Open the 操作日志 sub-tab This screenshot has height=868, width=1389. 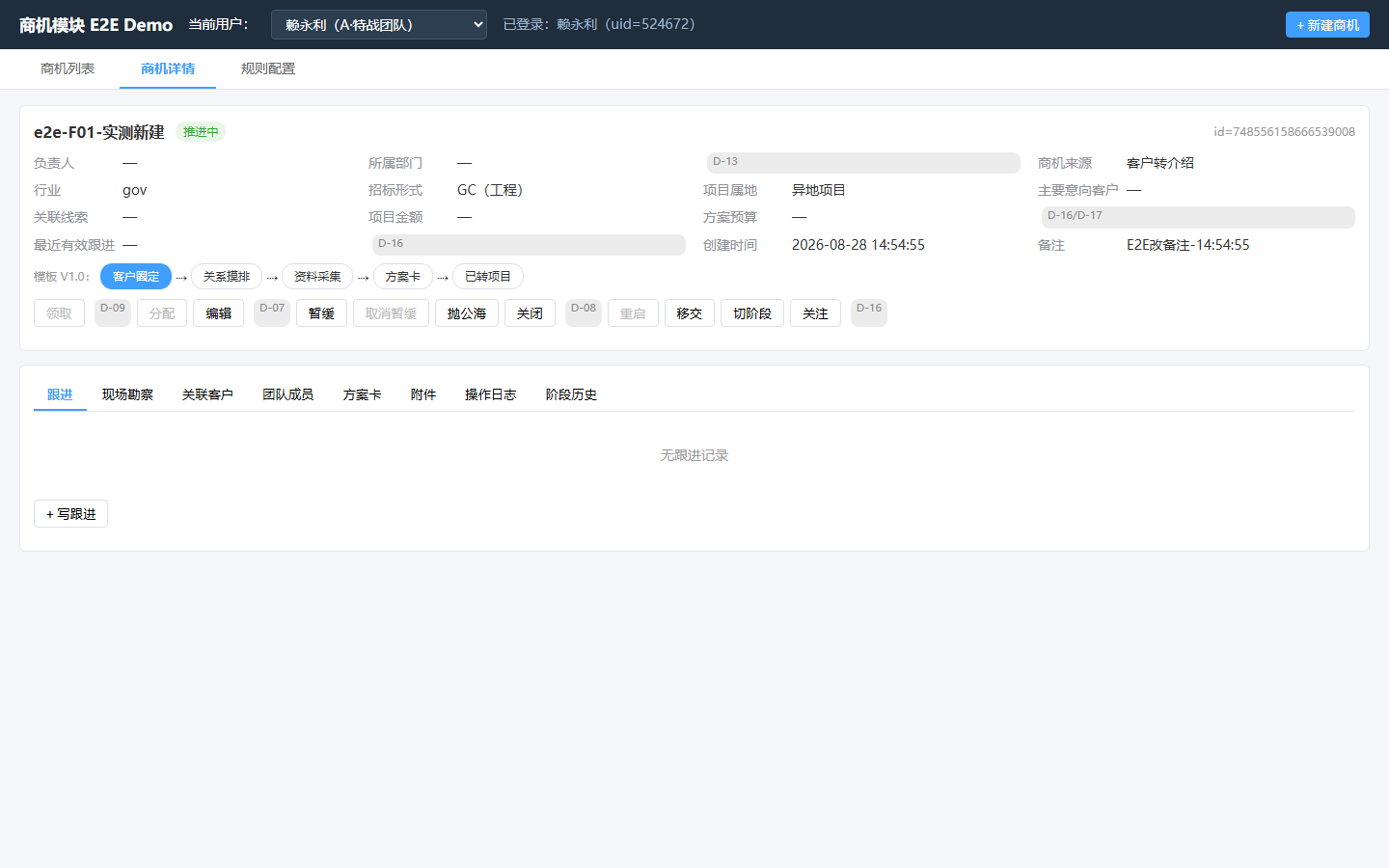click(490, 394)
